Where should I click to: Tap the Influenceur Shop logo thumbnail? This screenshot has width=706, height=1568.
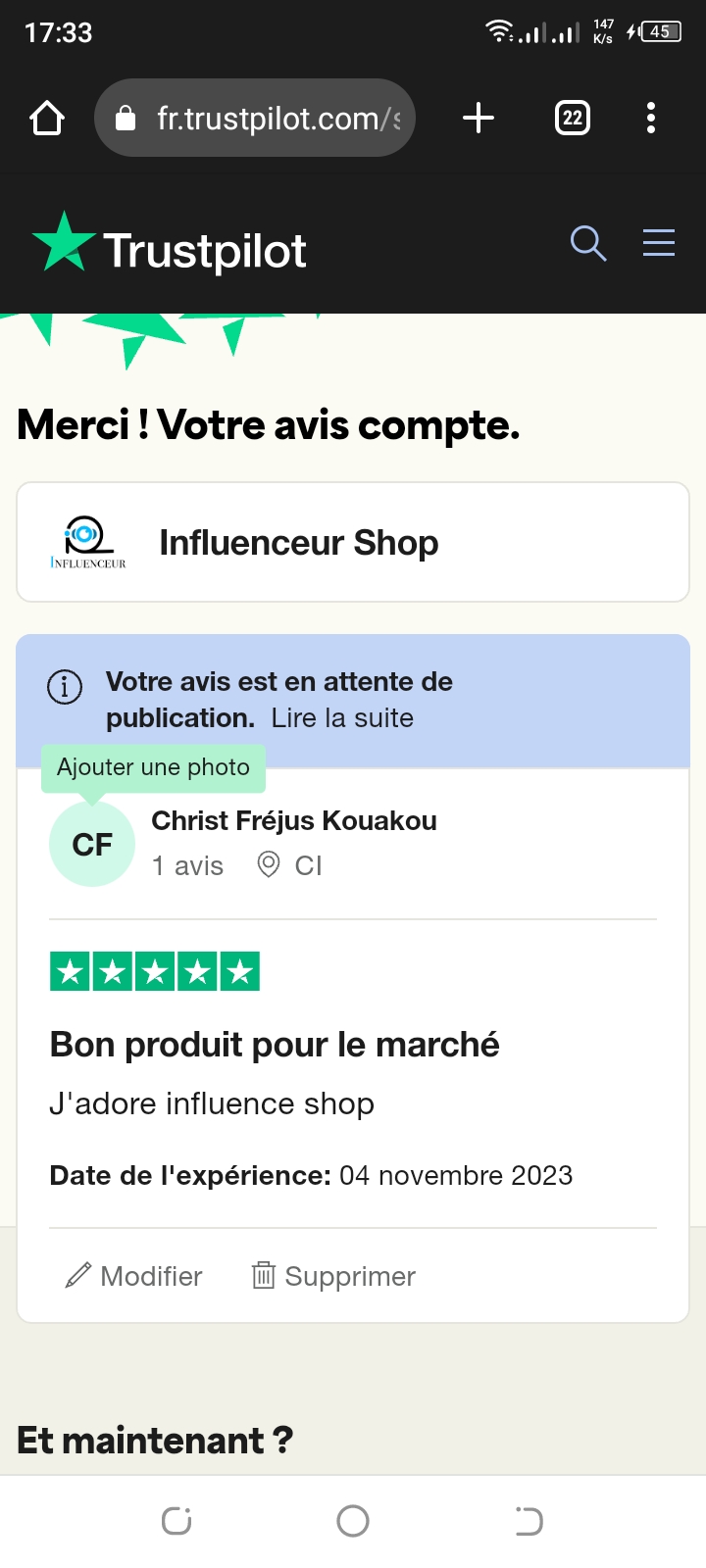click(x=88, y=542)
